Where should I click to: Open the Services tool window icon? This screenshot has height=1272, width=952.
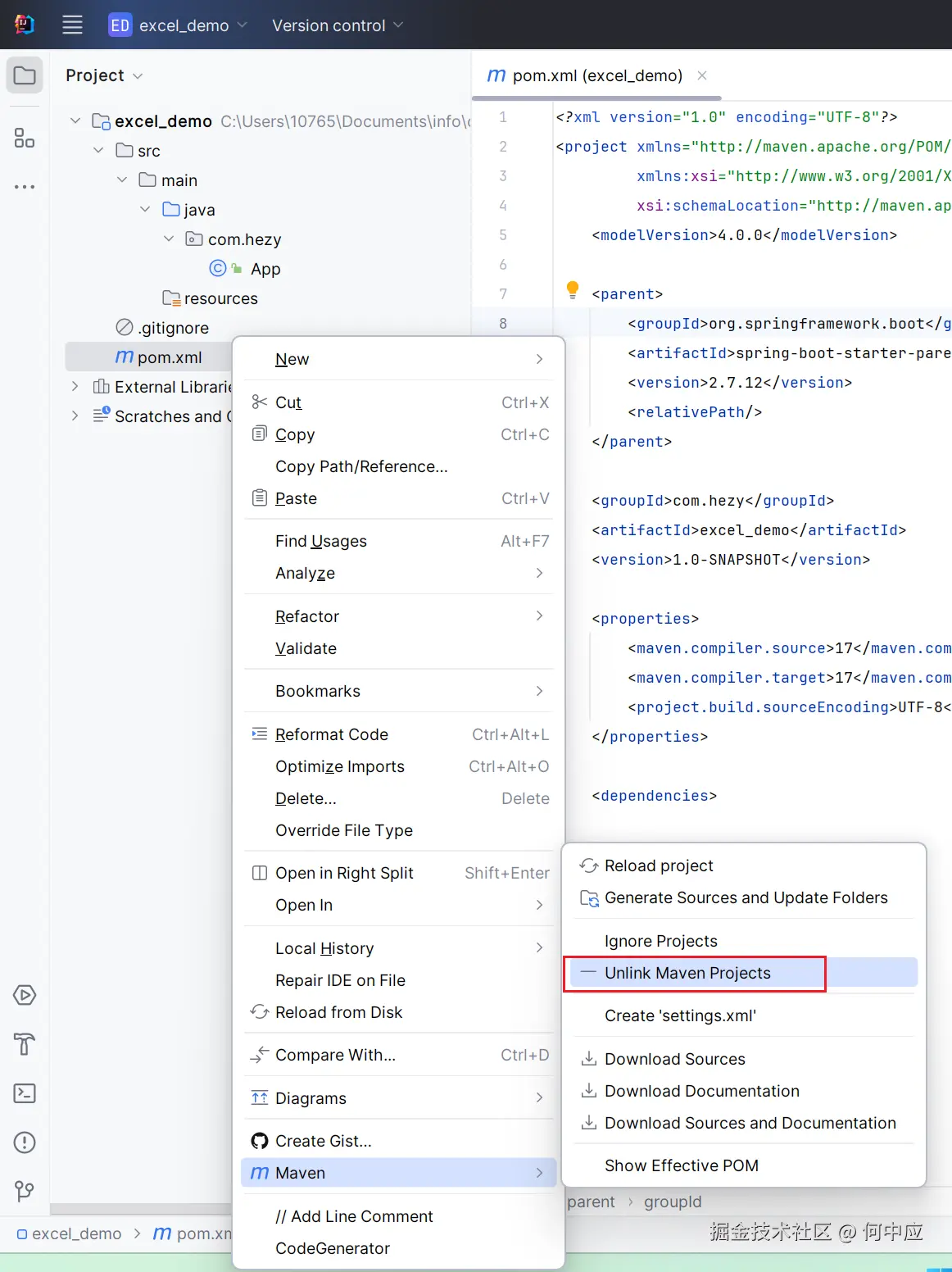click(x=25, y=995)
